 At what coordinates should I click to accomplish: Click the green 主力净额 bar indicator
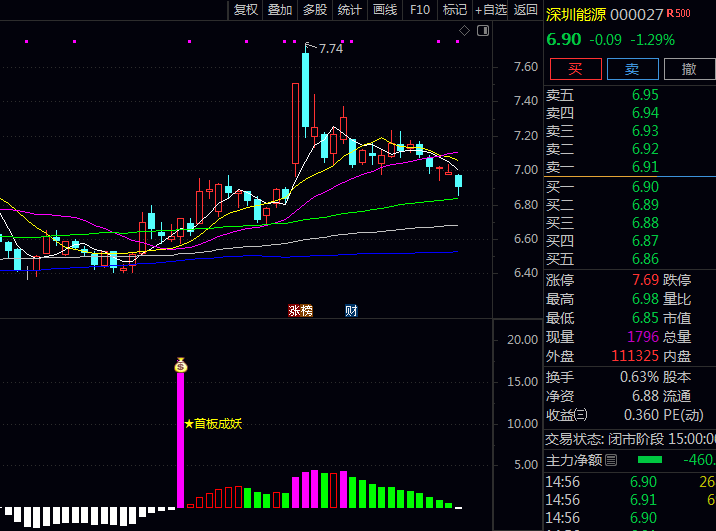pos(650,460)
